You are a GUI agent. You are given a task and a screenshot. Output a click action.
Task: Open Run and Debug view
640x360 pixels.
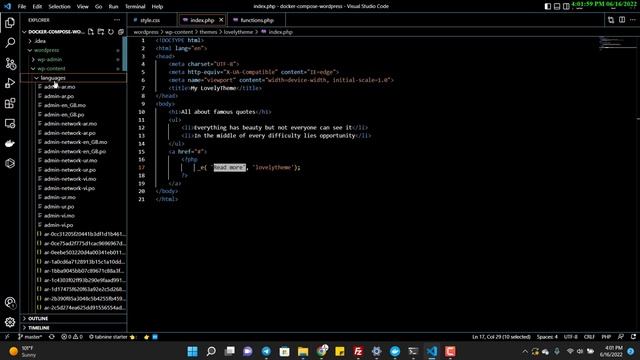10,83
